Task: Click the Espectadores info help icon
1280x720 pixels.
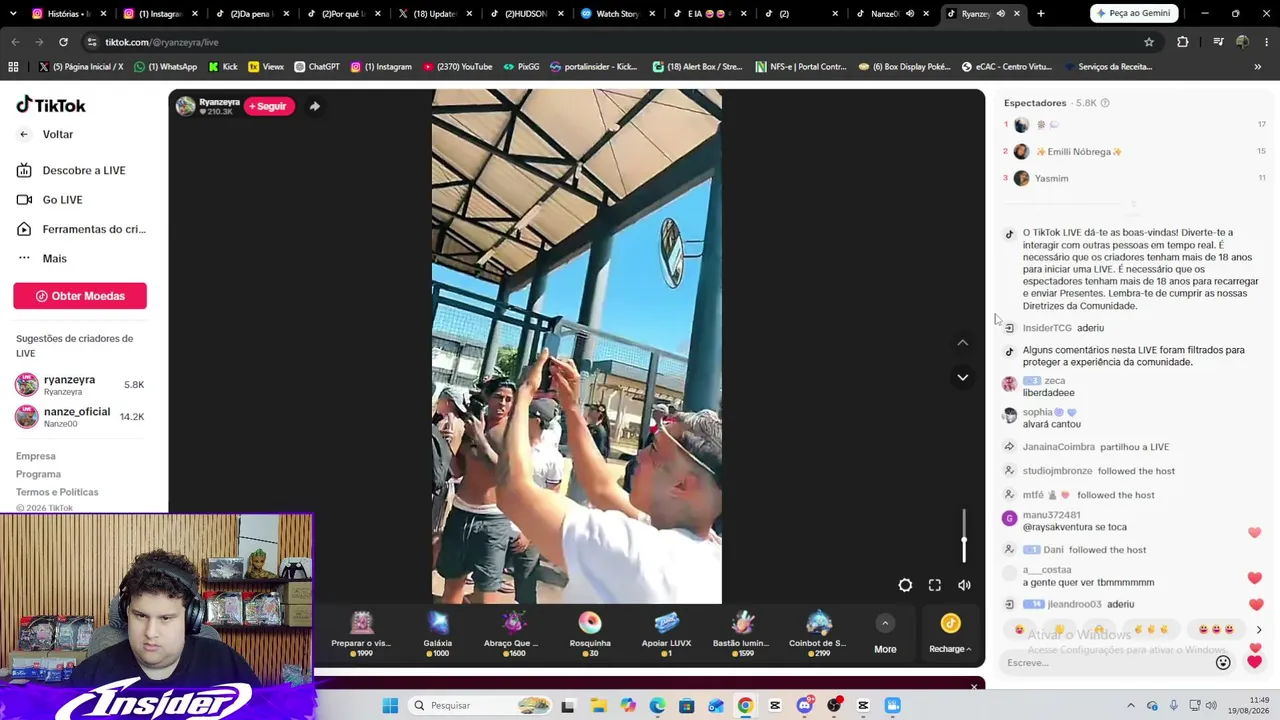Action: click(x=1105, y=103)
